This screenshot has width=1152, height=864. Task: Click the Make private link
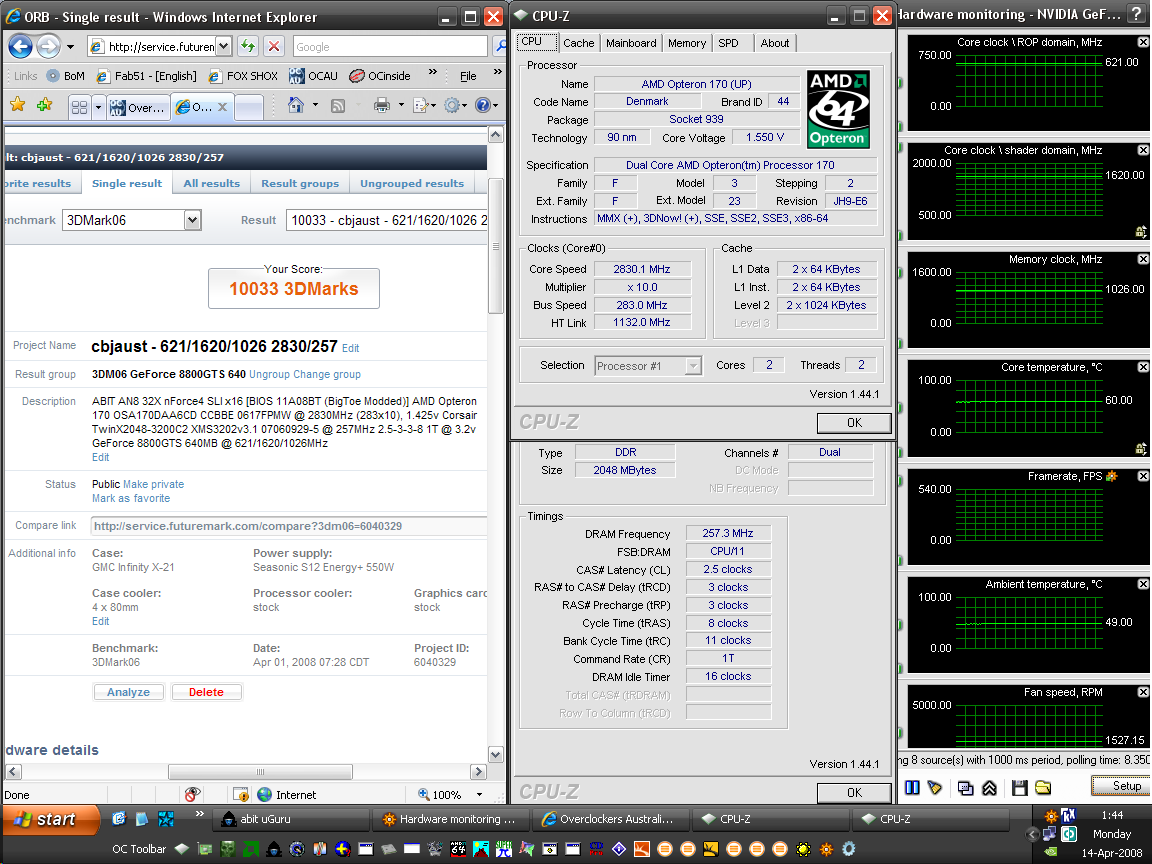pos(154,484)
